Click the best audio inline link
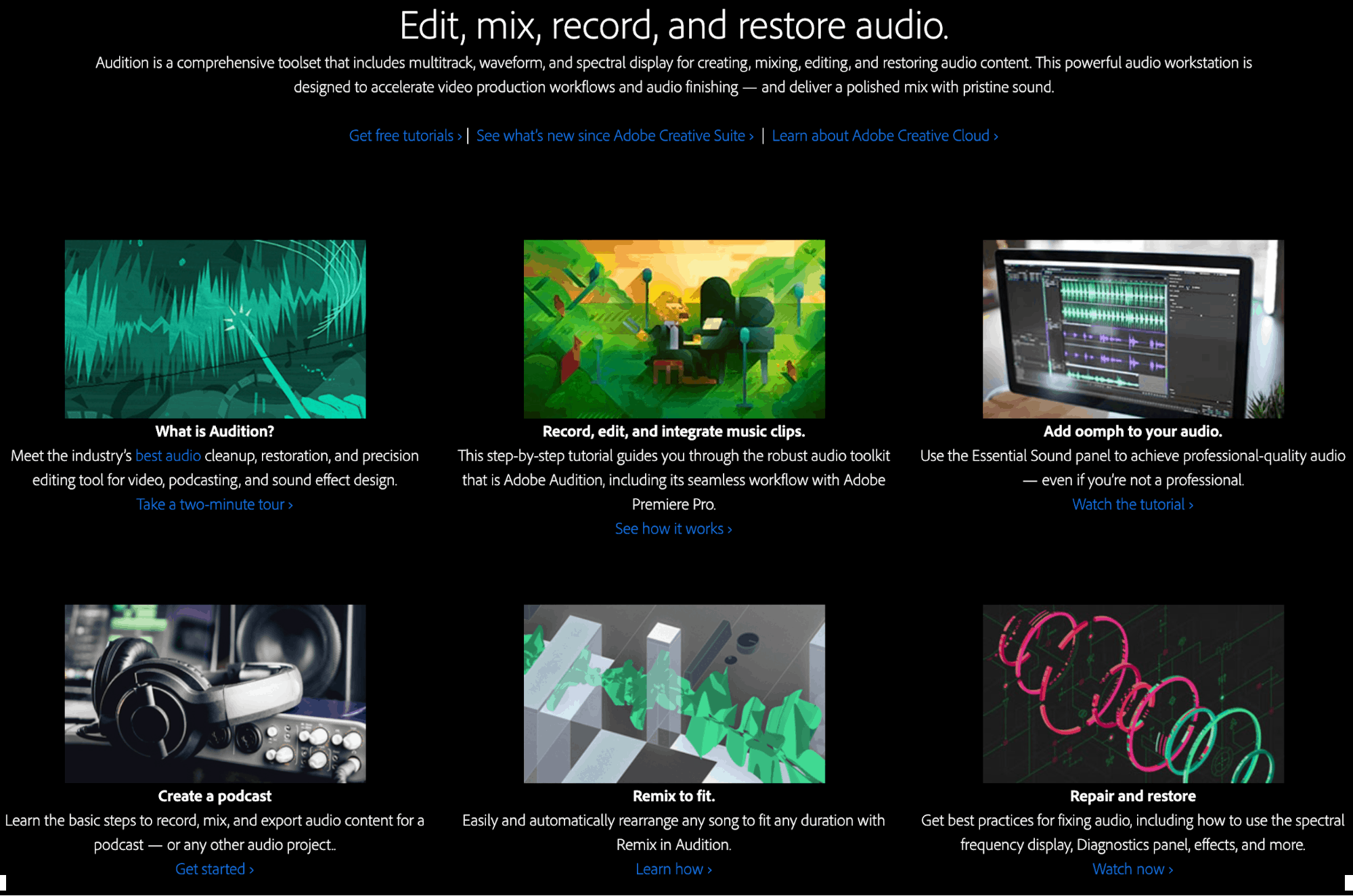Viewport: 1353px width, 896px height. [168, 456]
